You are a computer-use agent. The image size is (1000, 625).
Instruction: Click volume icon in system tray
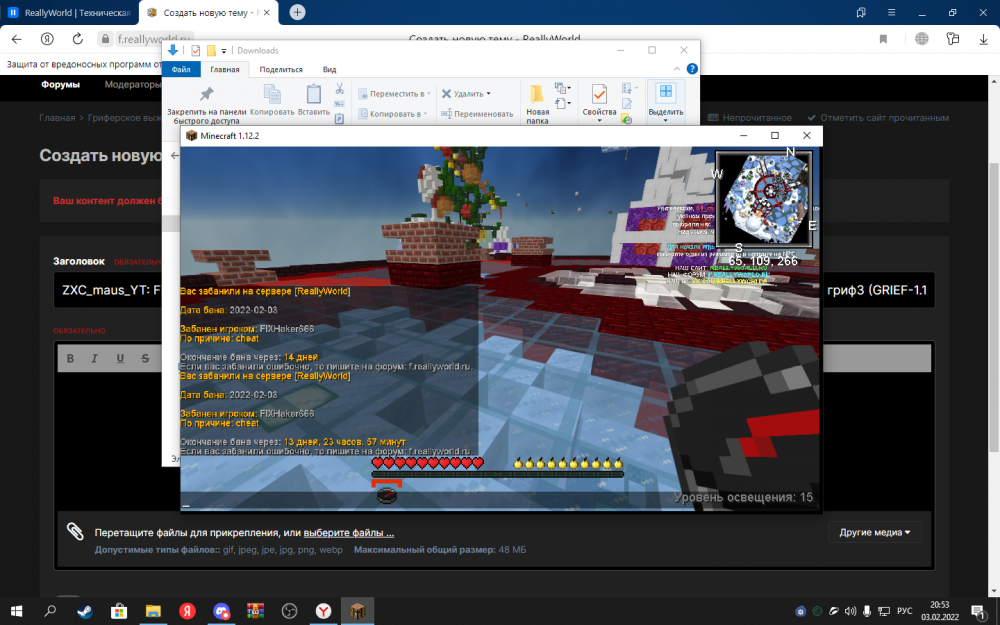(850, 611)
